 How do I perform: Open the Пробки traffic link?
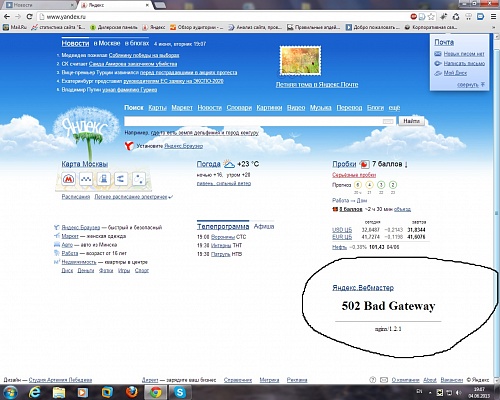pos(344,164)
